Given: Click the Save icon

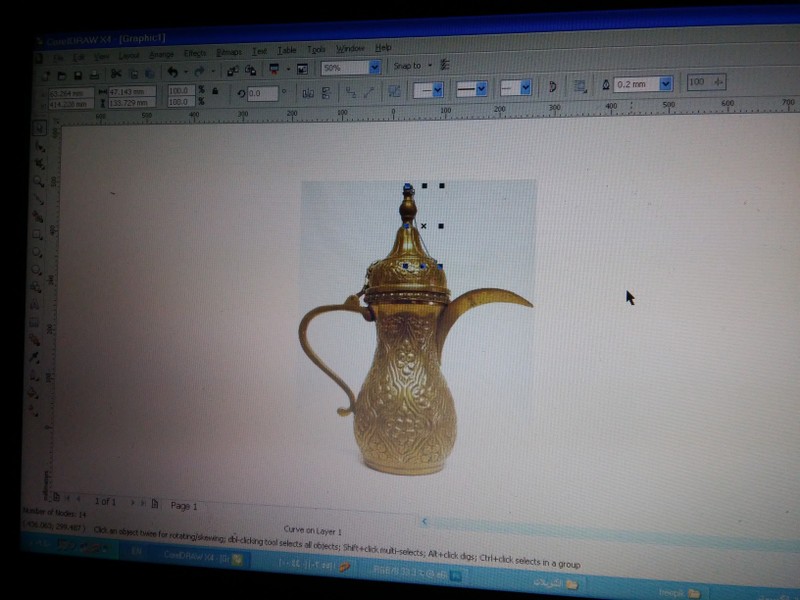Looking at the screenshot, I should click(78, 75).
